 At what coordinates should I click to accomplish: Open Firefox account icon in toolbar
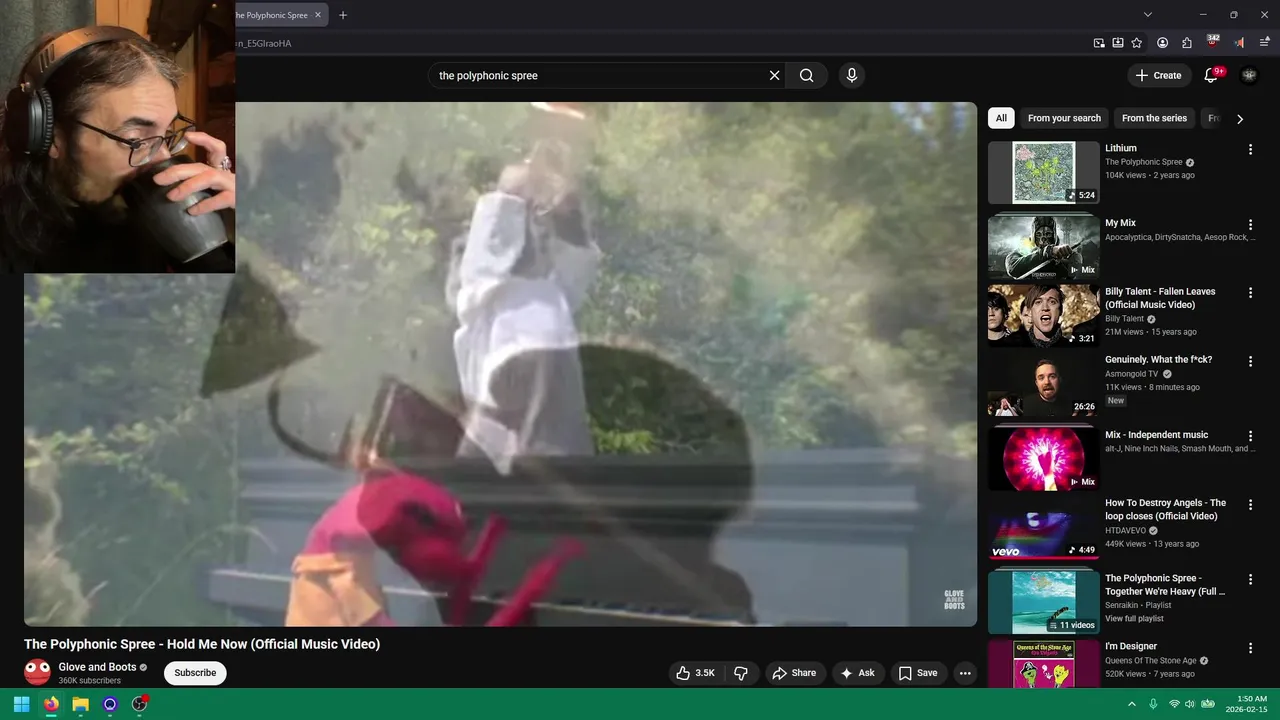[1162, 43]
